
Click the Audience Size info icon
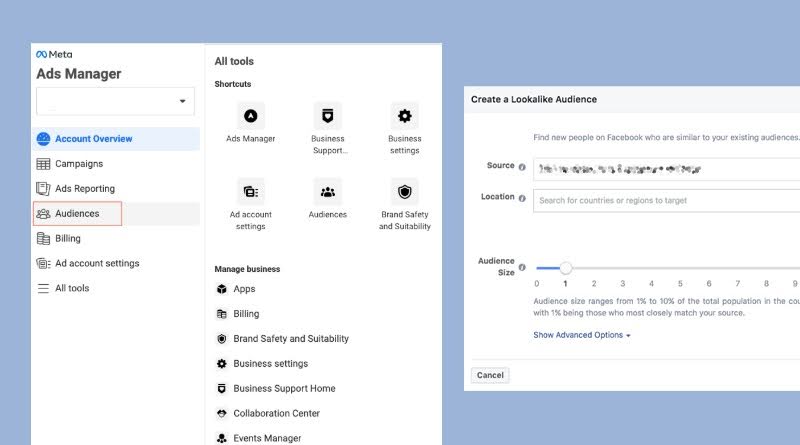pos(522,267)
